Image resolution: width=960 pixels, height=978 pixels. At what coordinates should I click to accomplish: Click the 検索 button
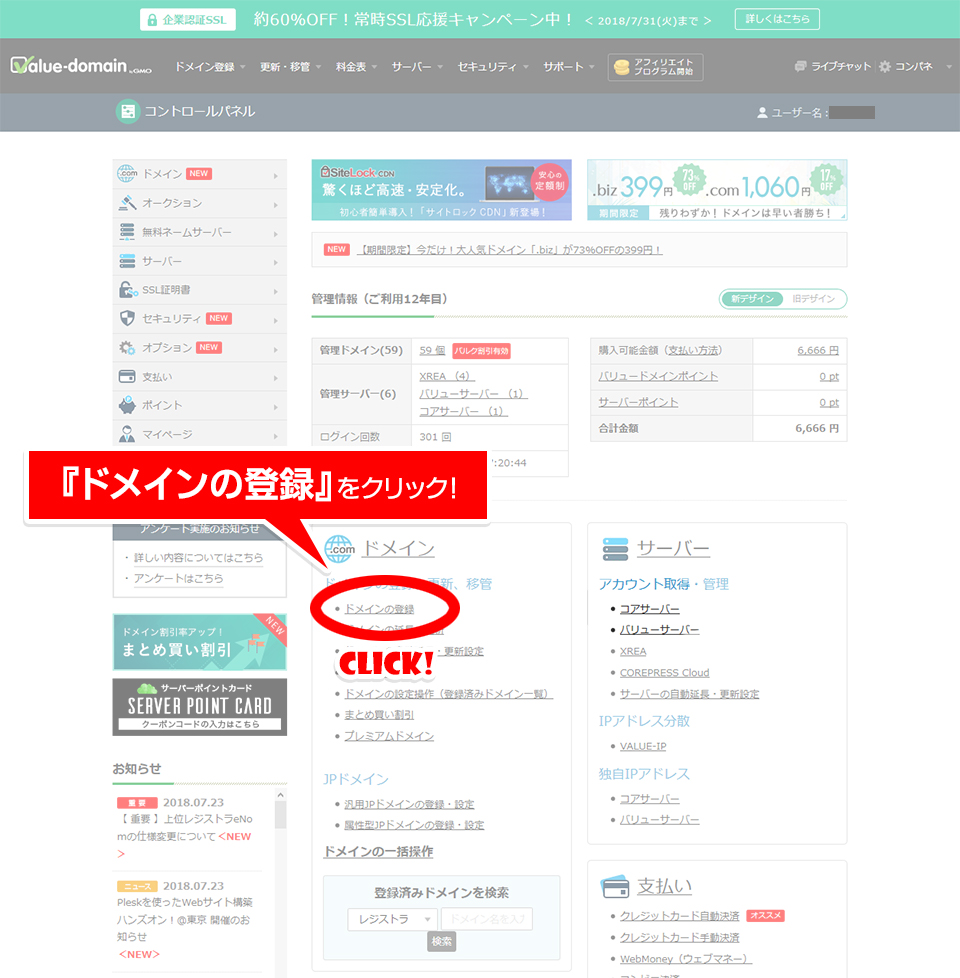442,941
